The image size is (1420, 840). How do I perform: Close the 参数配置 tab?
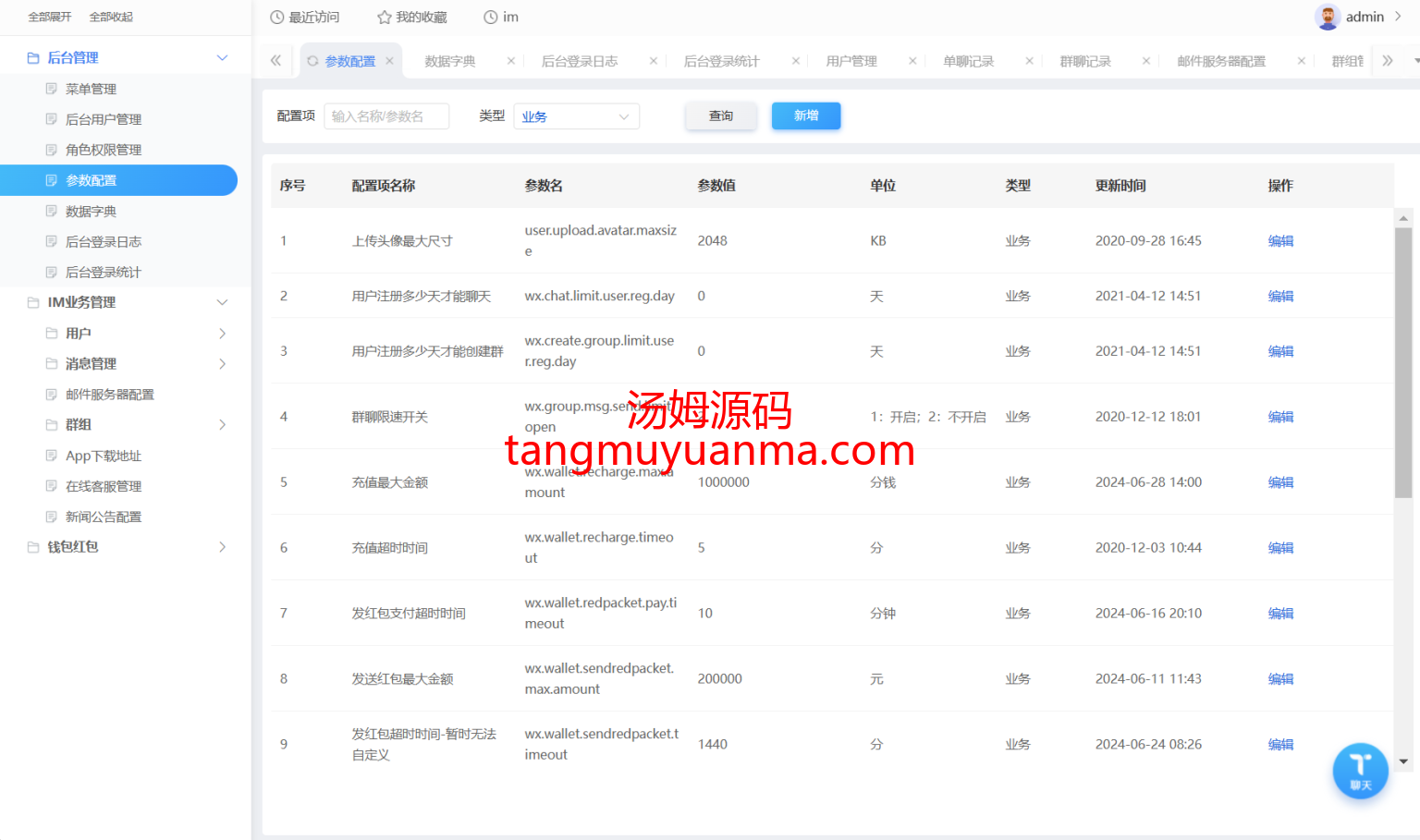390,61
